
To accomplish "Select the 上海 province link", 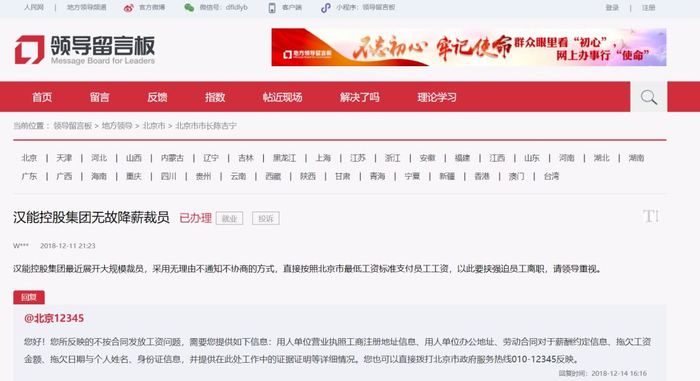I will (x=323, y=158).
